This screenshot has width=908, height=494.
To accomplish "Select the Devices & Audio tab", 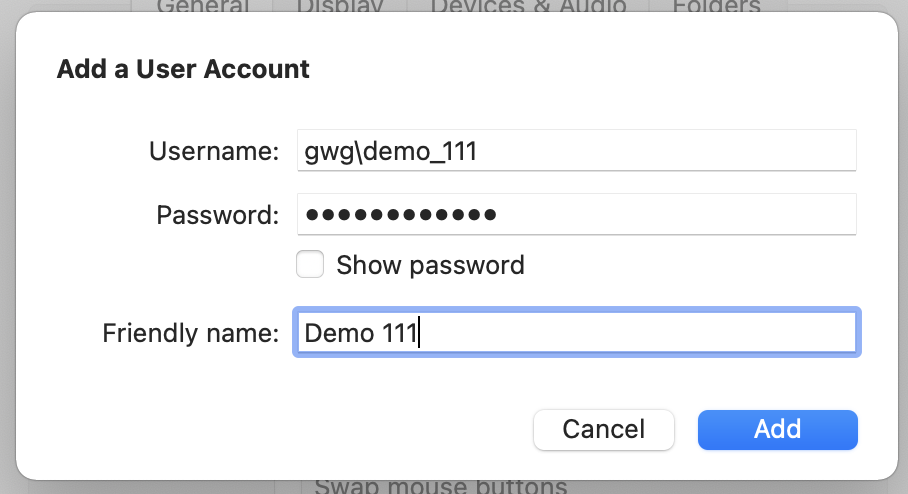I will [528, 6].
